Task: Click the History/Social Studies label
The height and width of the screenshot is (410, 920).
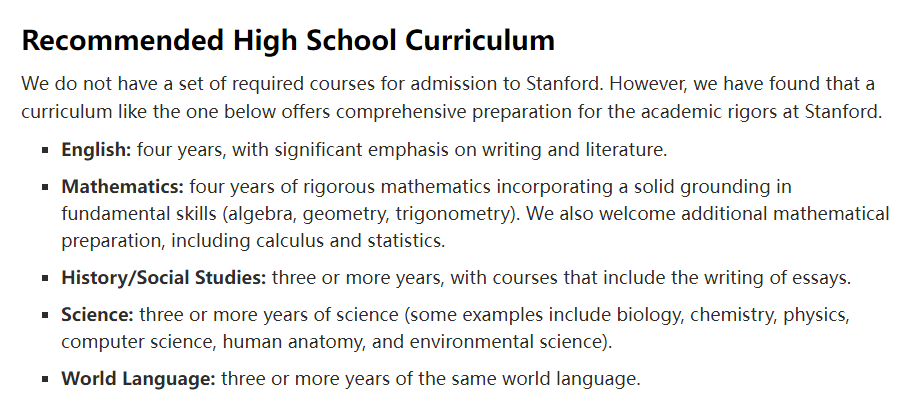Action: click(x=164, y=278)
